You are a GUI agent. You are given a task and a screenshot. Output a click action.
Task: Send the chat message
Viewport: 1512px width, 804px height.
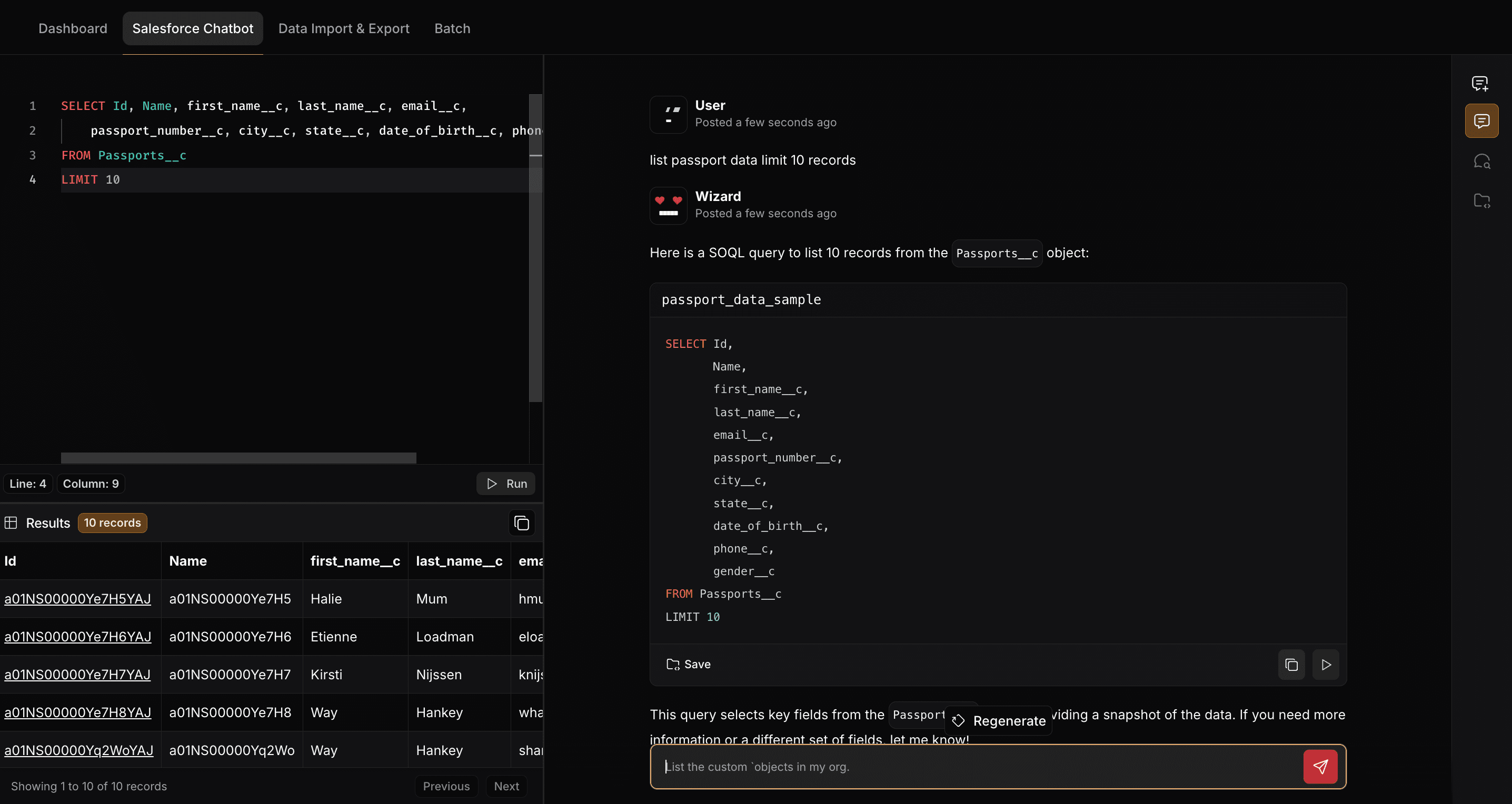(1319, 767)
